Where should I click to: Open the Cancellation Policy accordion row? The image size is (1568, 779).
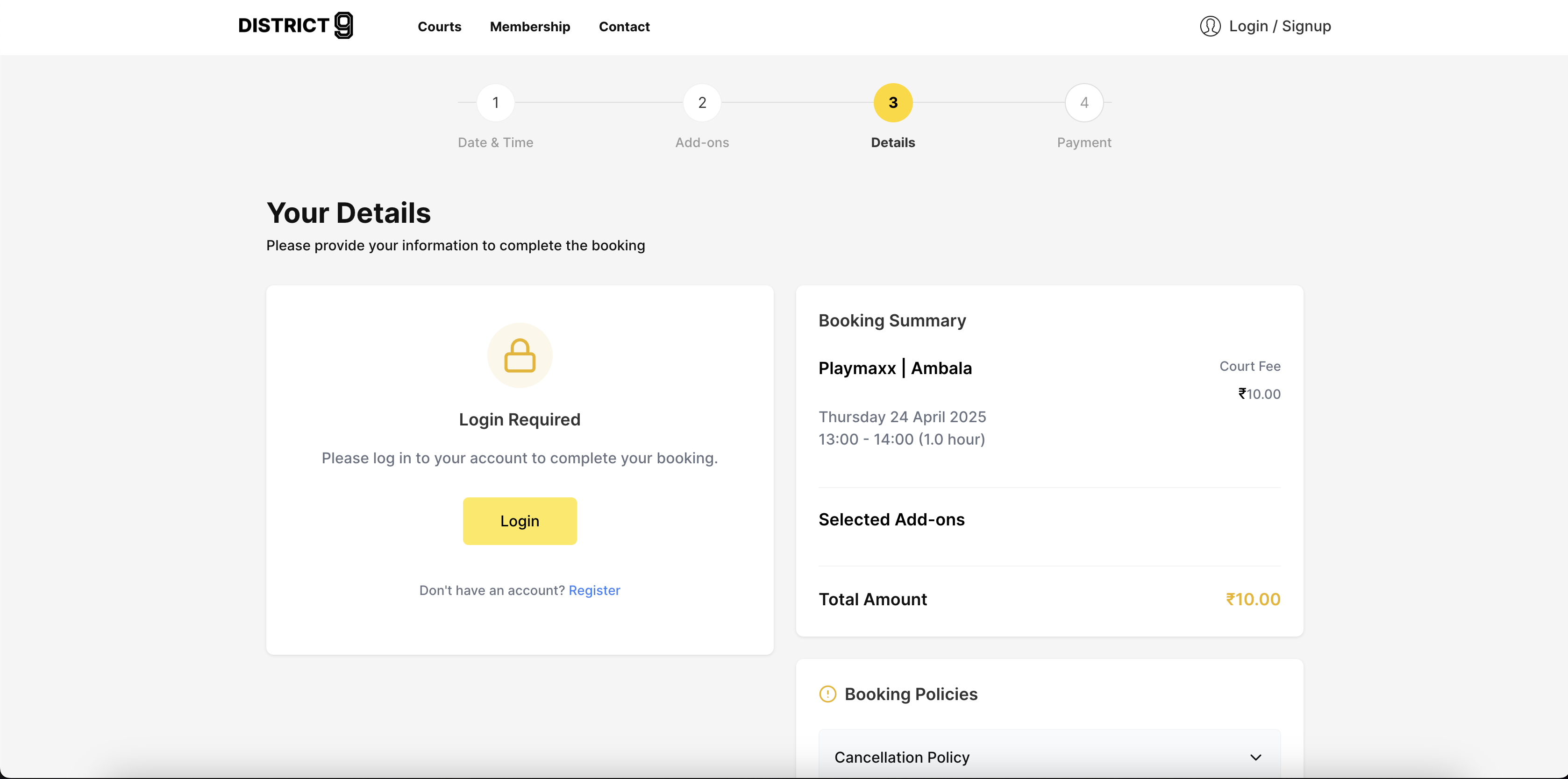[x=1049, y=757]
